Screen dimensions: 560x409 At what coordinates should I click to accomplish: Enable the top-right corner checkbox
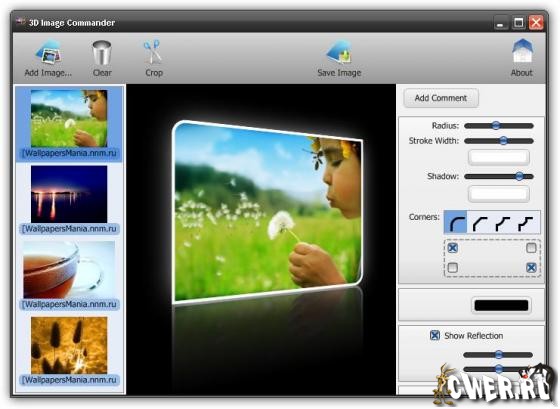tap(531, 248)
